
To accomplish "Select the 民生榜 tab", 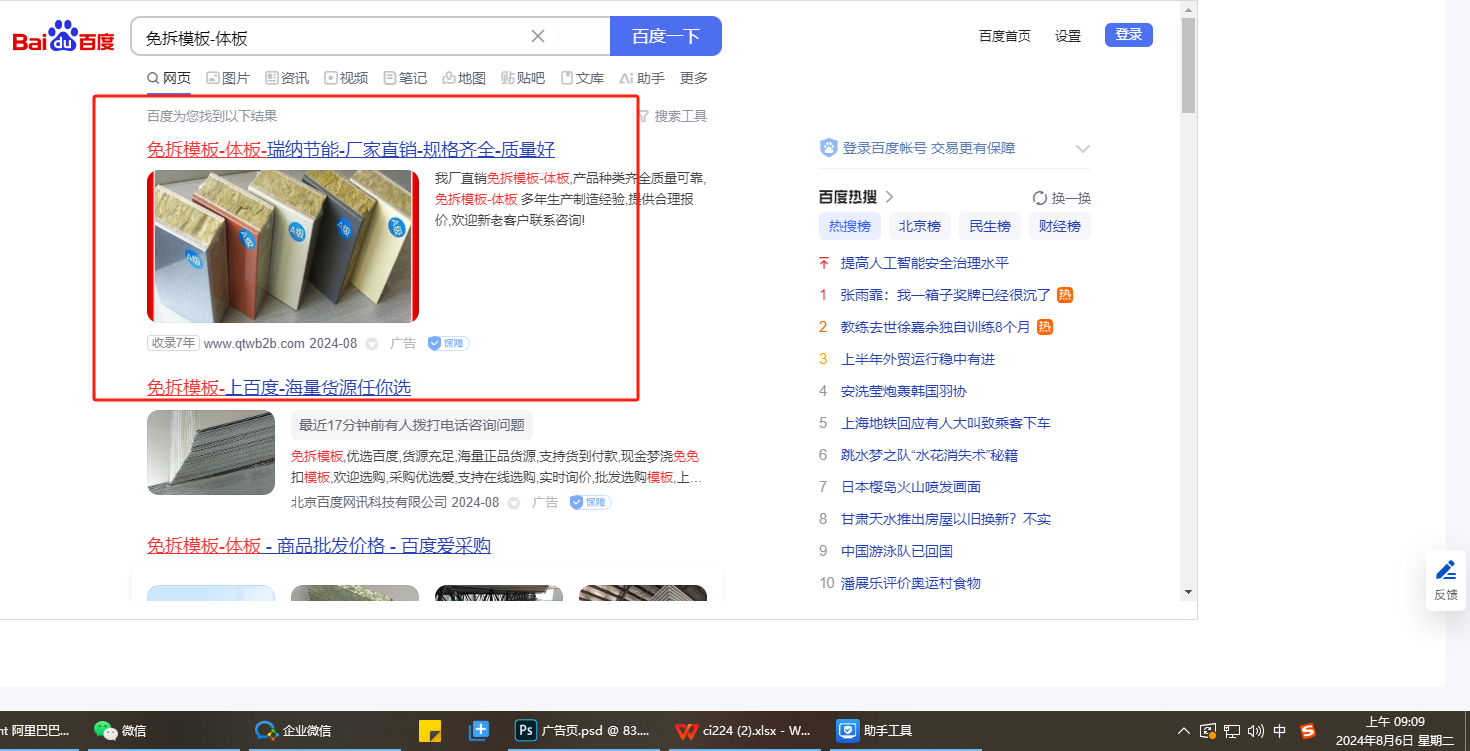I will (x=990, y=226).
